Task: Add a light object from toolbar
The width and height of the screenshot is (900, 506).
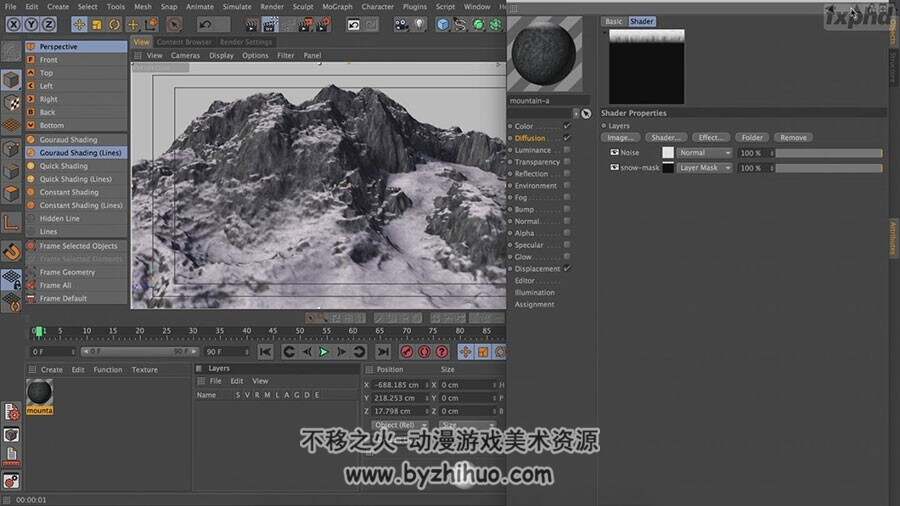Action: point(420,24)
